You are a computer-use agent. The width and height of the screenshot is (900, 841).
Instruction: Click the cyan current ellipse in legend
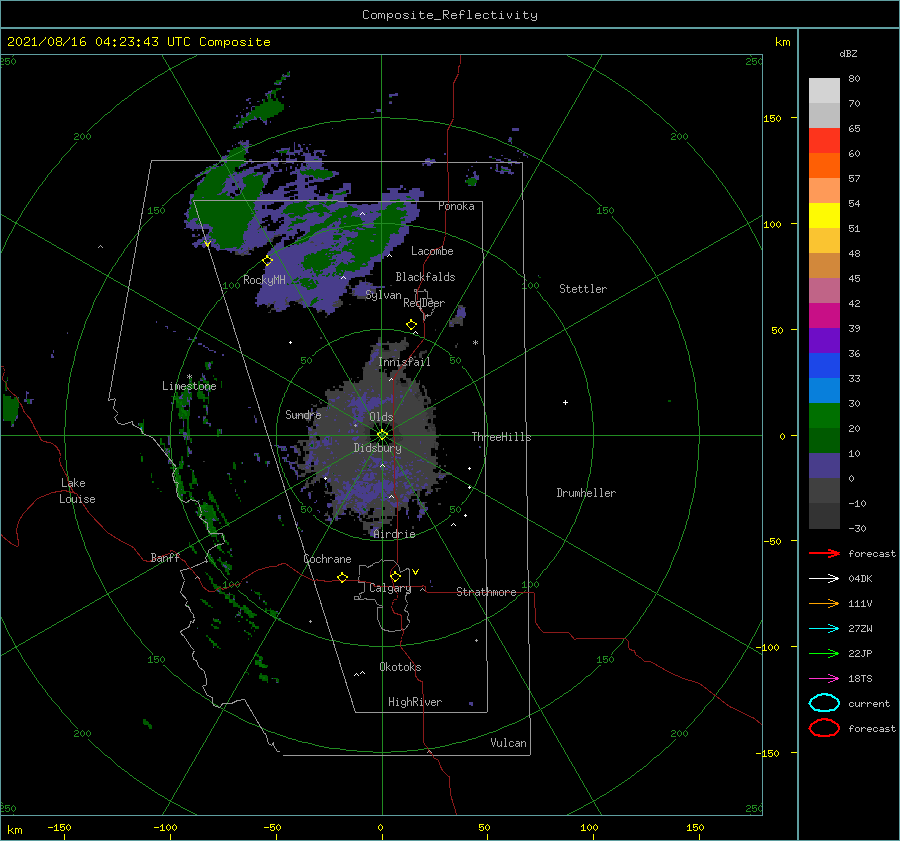tap(824, 703)
